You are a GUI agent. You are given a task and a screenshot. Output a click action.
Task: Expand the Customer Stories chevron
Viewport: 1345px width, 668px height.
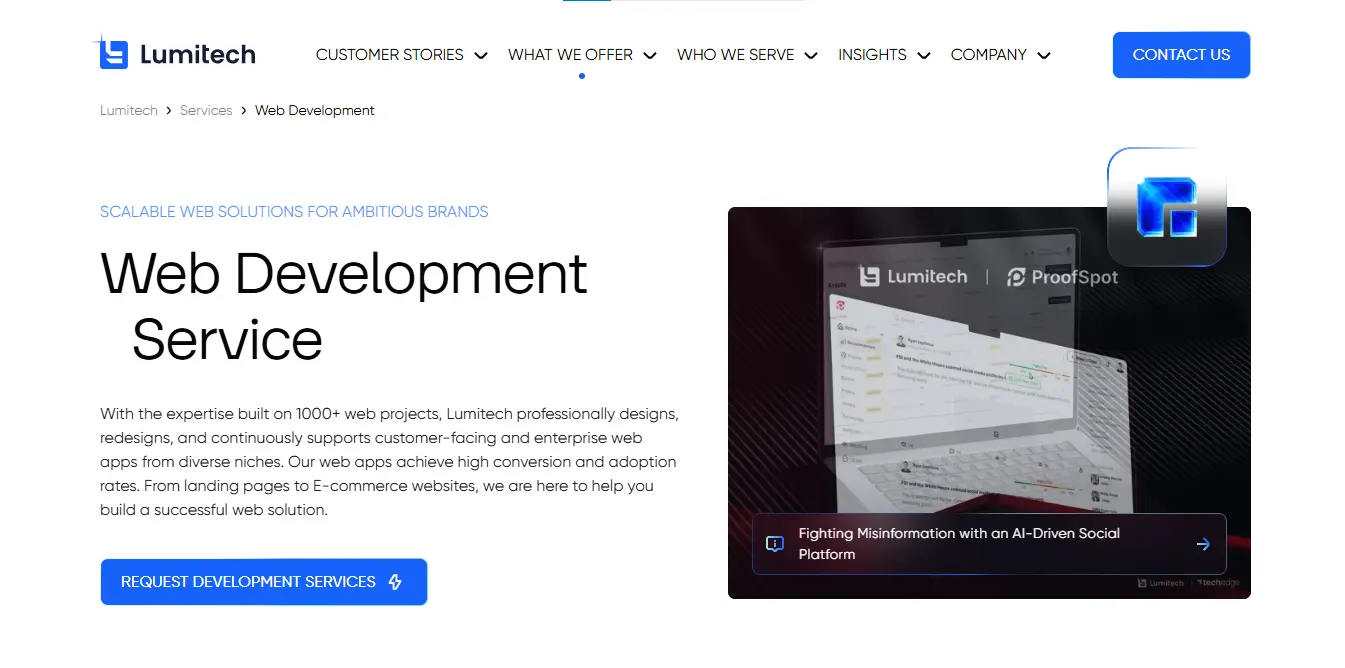tap(481, 56)
